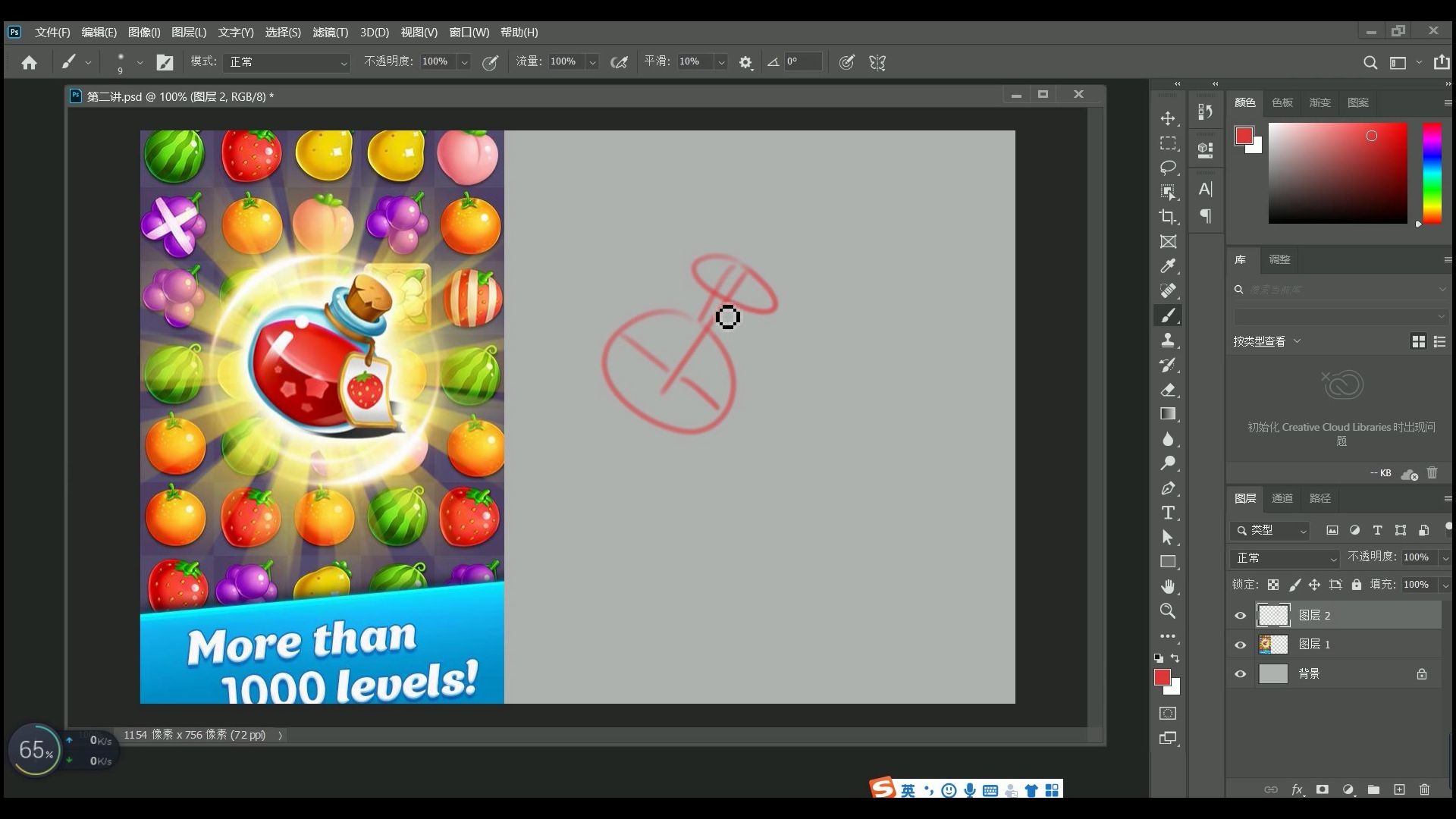Select the Path Selection tool
The image size is (1456, 819).
(1168, 538)
